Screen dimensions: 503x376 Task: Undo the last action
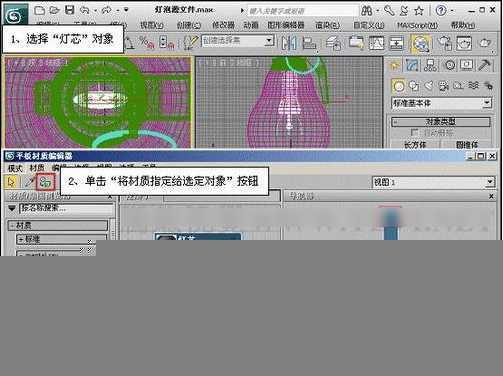(x=85, y=10)
